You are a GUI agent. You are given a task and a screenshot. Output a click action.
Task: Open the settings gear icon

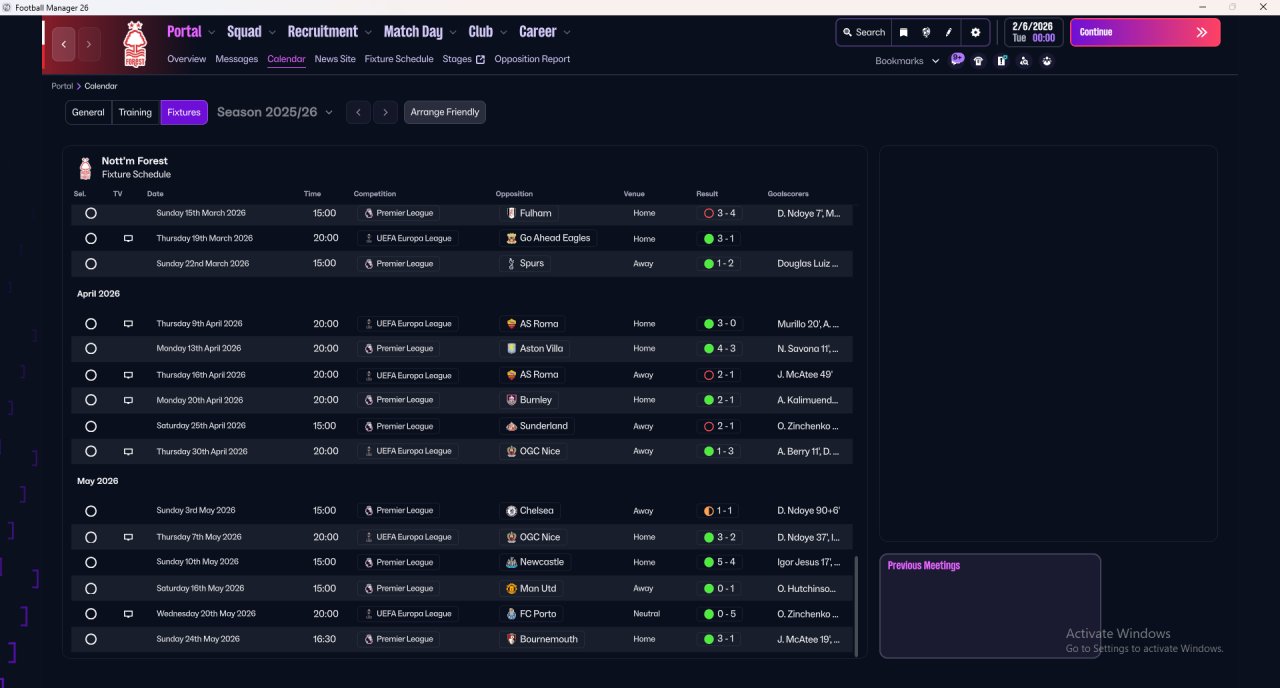click(976, 32)
